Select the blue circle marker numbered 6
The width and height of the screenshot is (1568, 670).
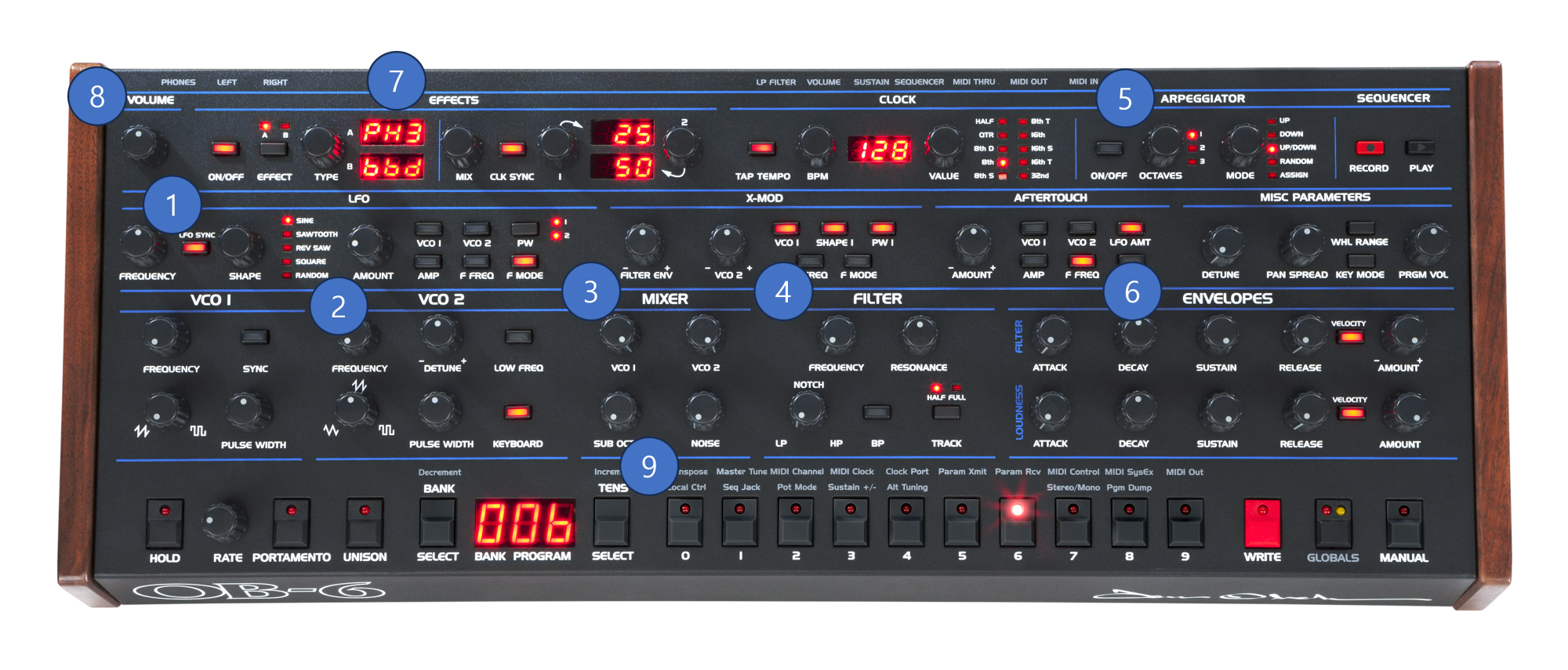pos(1131,292)
